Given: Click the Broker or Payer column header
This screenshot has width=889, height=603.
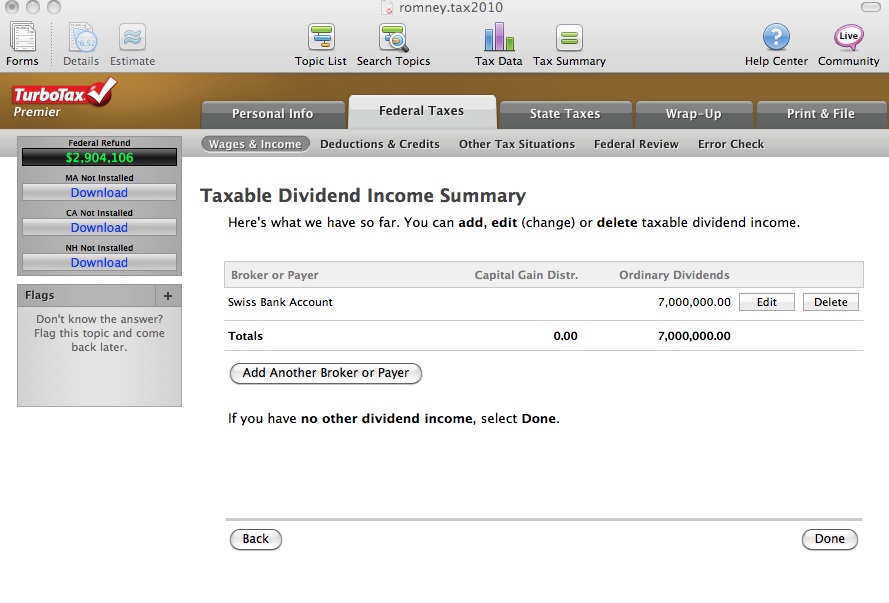Looking at the screenshot, I should tap(274, 275).
